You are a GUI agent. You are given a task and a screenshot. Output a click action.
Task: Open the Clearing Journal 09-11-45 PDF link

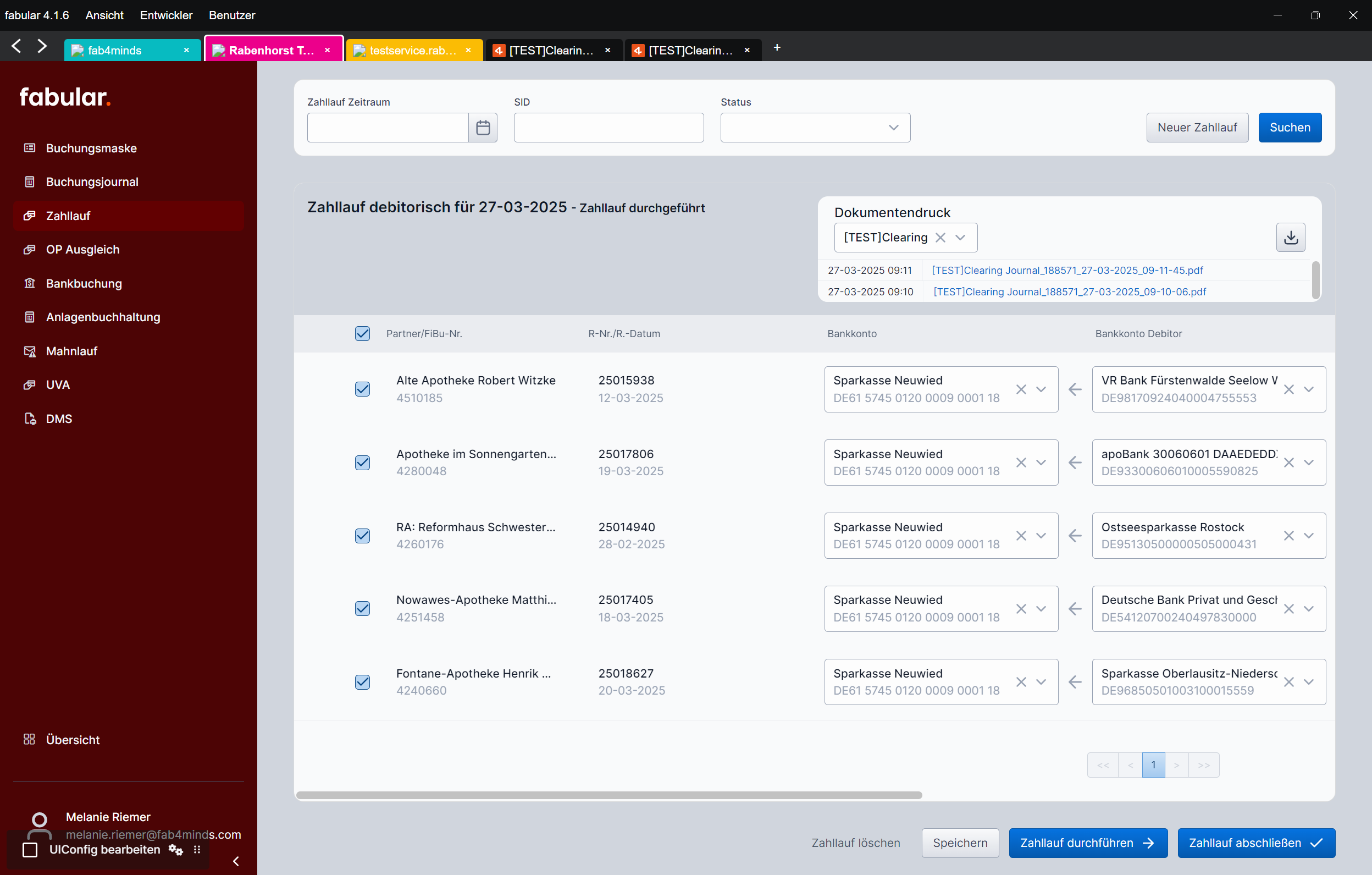tap(1067, 270)
